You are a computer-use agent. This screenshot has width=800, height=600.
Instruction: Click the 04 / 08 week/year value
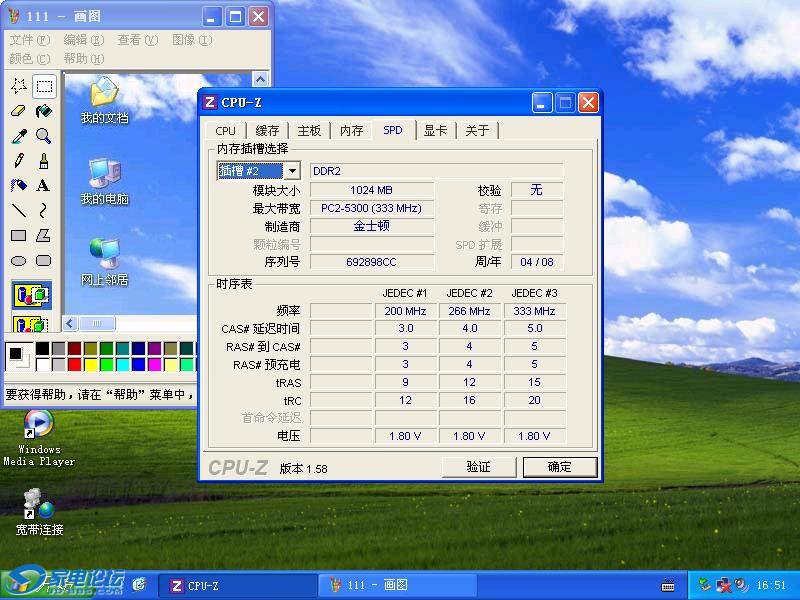point(537,262)
